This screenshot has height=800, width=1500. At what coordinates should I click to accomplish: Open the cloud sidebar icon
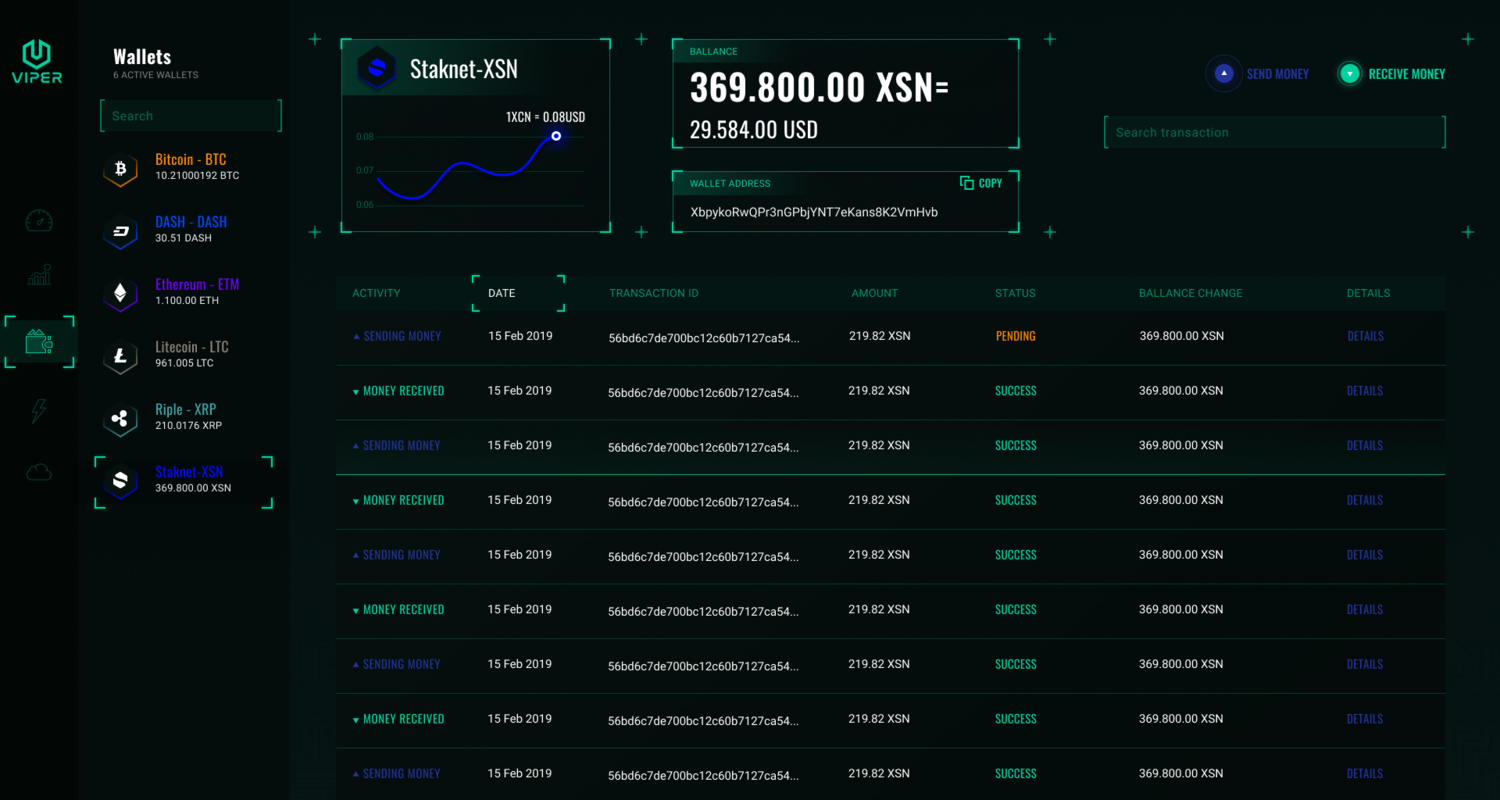(39, 472)
